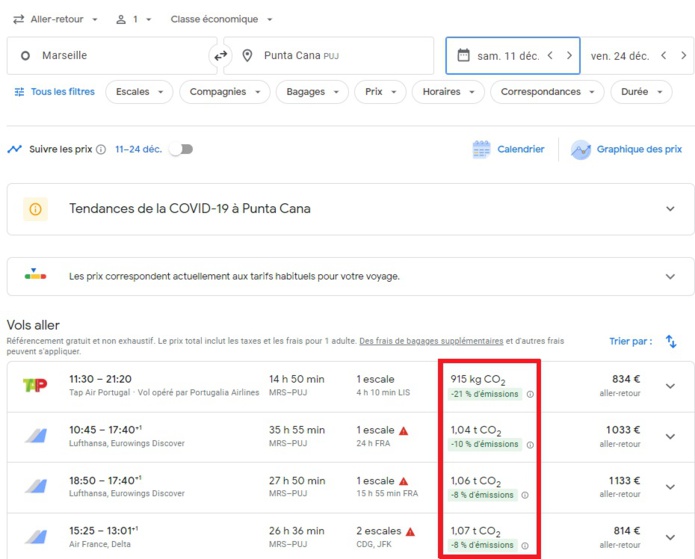Screen dimensions: 695x559
Task: Click the calendar icon in departure date field
Action: coord(463,55)
